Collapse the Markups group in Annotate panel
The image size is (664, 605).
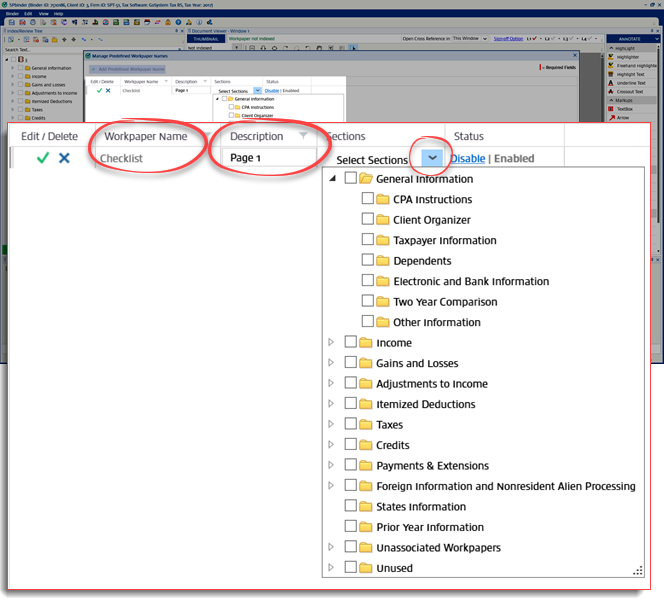point(611,100)
